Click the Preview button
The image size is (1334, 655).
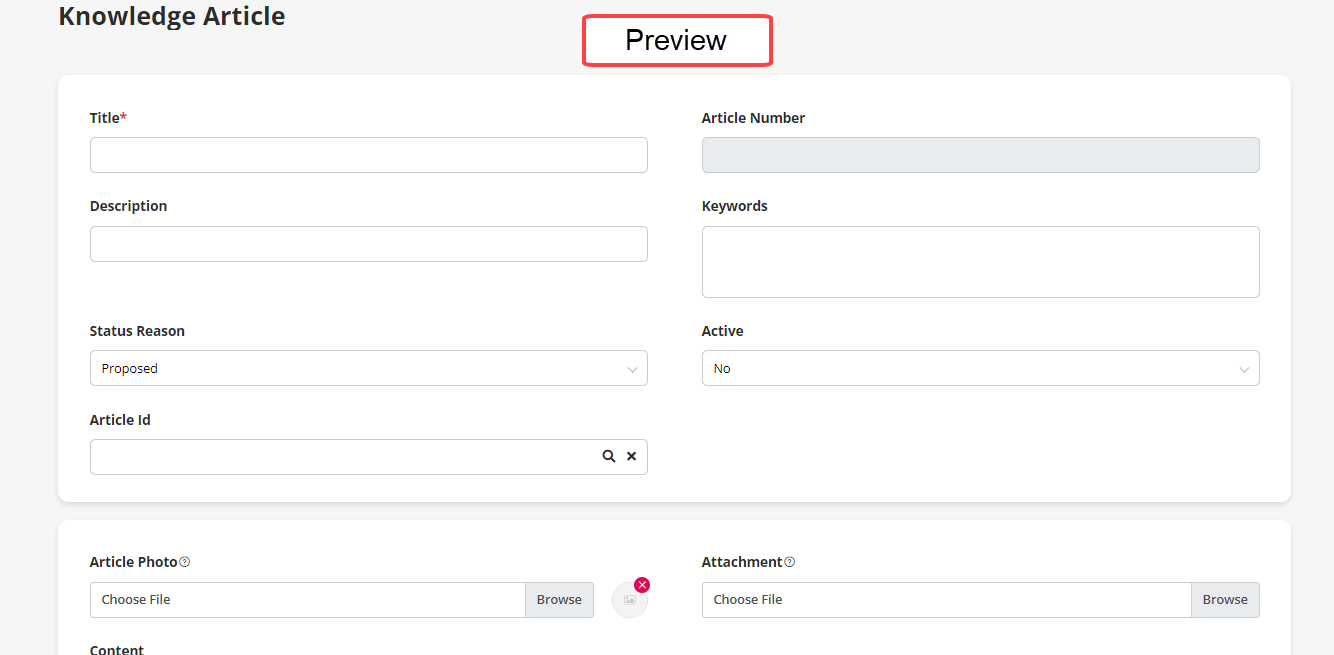tap(677, 41)
